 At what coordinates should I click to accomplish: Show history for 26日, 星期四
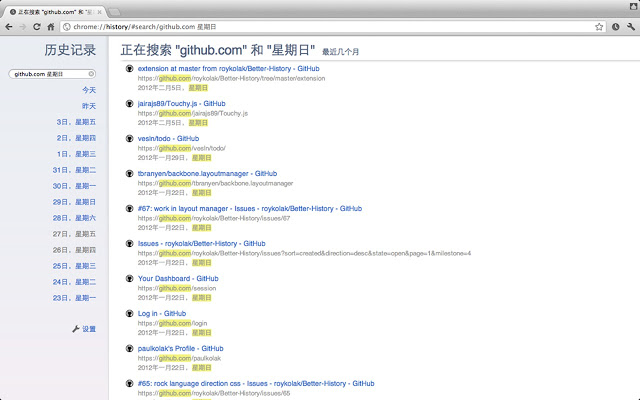[x=74, y=250]
